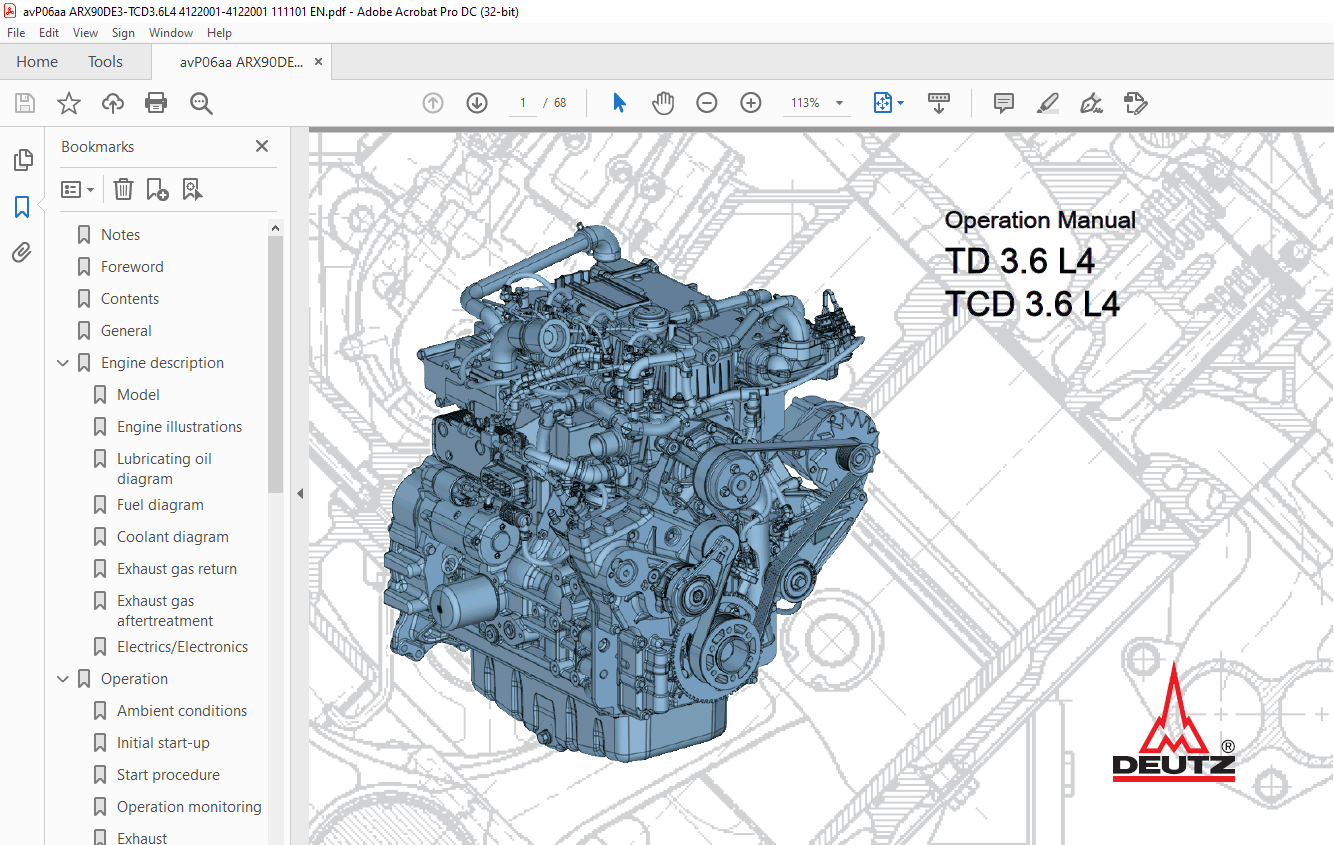Activate the Hand pan tool
Screen dimensions: 1334x845
pos(663,103)
